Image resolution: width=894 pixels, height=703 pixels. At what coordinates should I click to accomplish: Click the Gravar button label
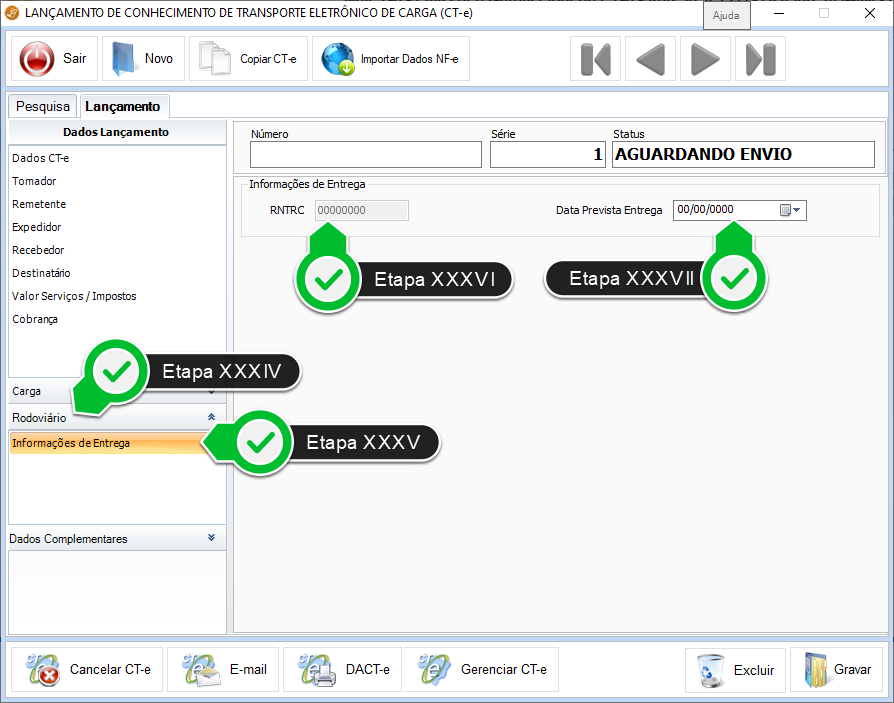[852, 669]
